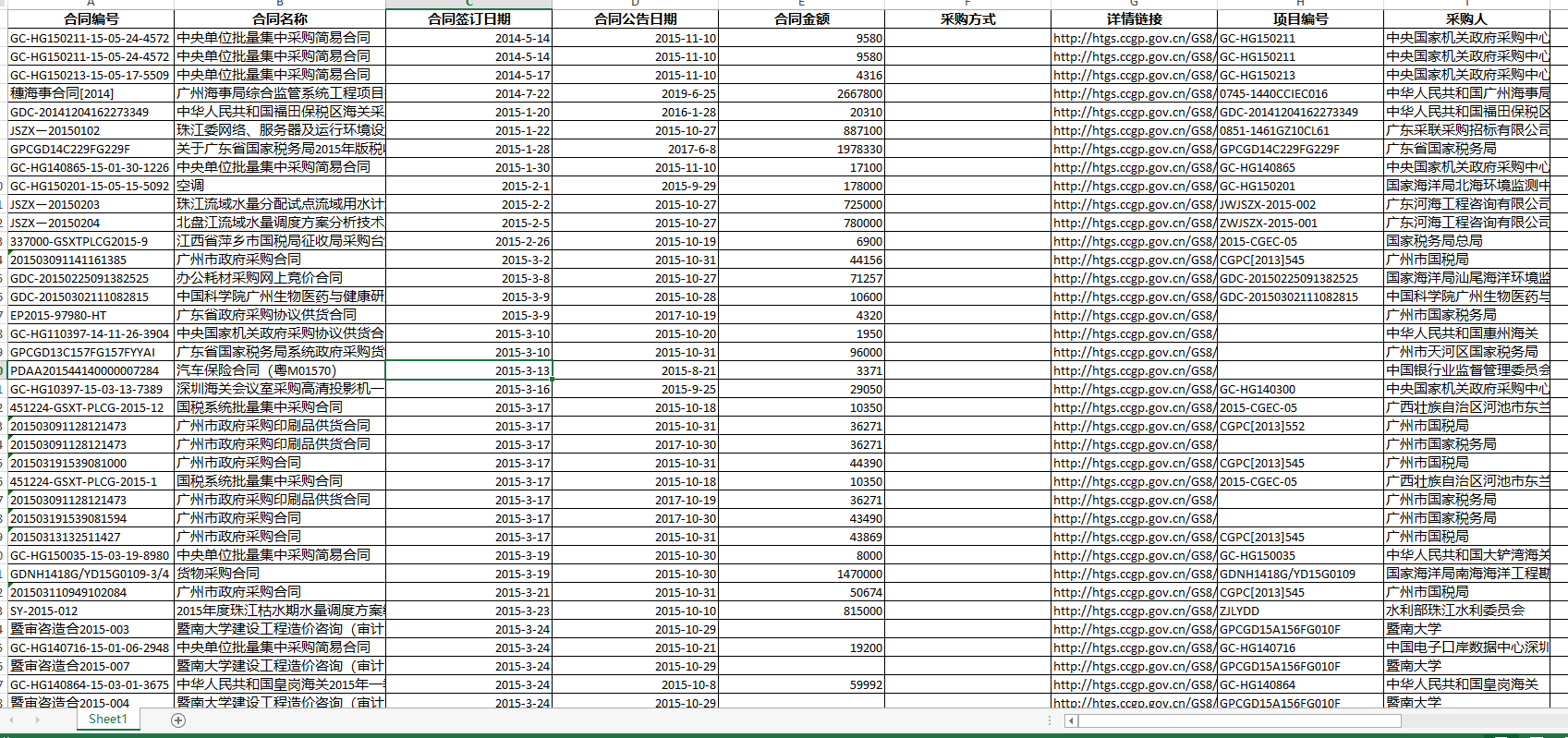Select cell EP2015-97980-HT

(91, 315)
